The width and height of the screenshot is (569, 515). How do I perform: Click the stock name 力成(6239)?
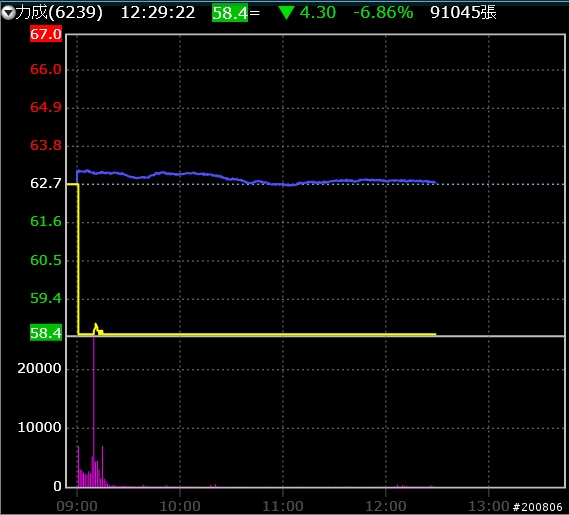[59, 13]
